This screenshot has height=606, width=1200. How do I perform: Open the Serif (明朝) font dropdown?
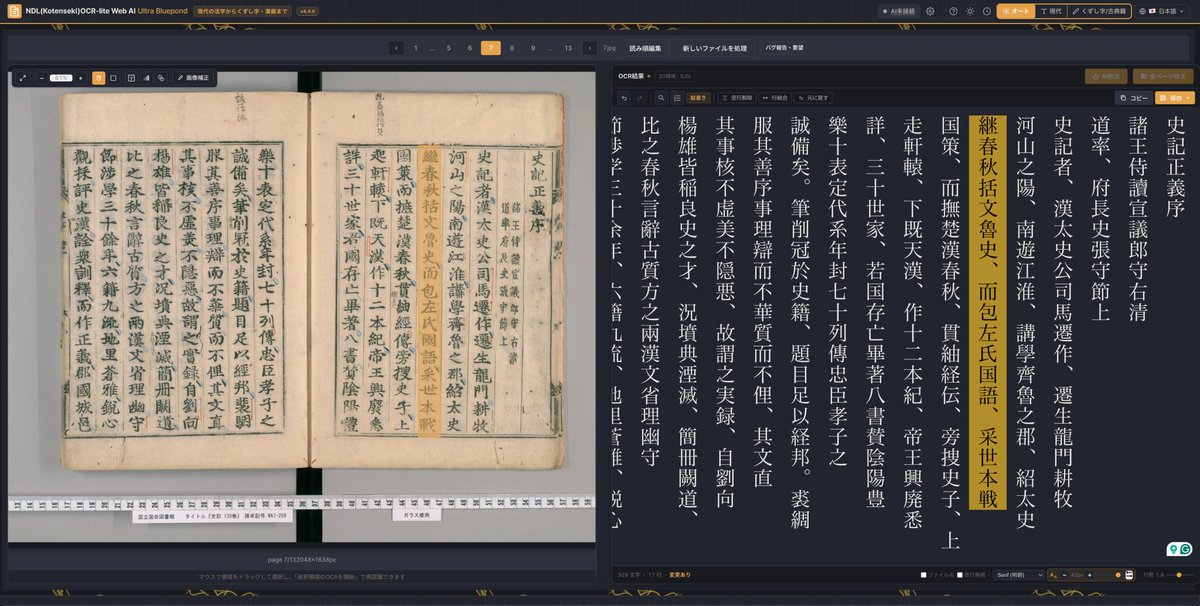(1018, 574)
